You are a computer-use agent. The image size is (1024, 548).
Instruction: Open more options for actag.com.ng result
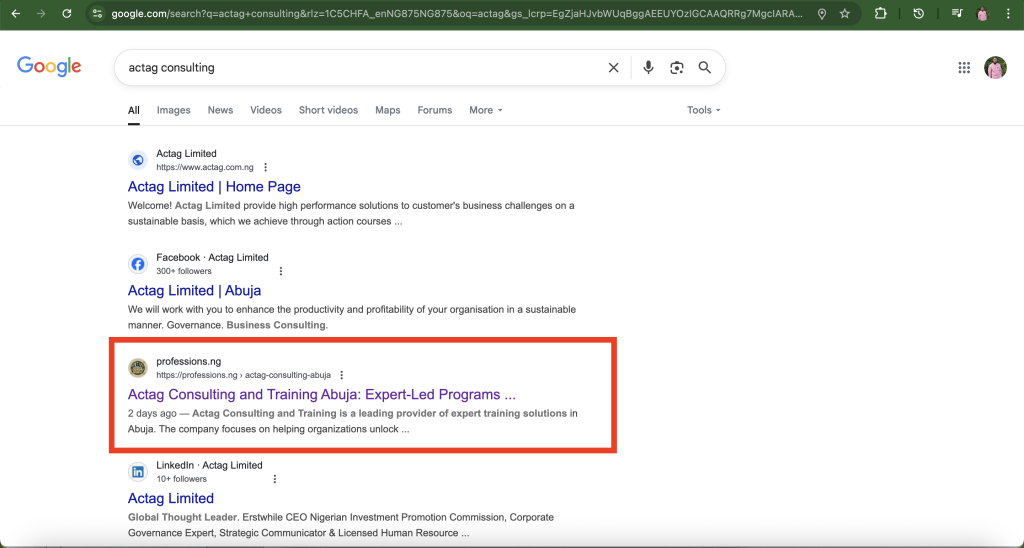[265, 167]
